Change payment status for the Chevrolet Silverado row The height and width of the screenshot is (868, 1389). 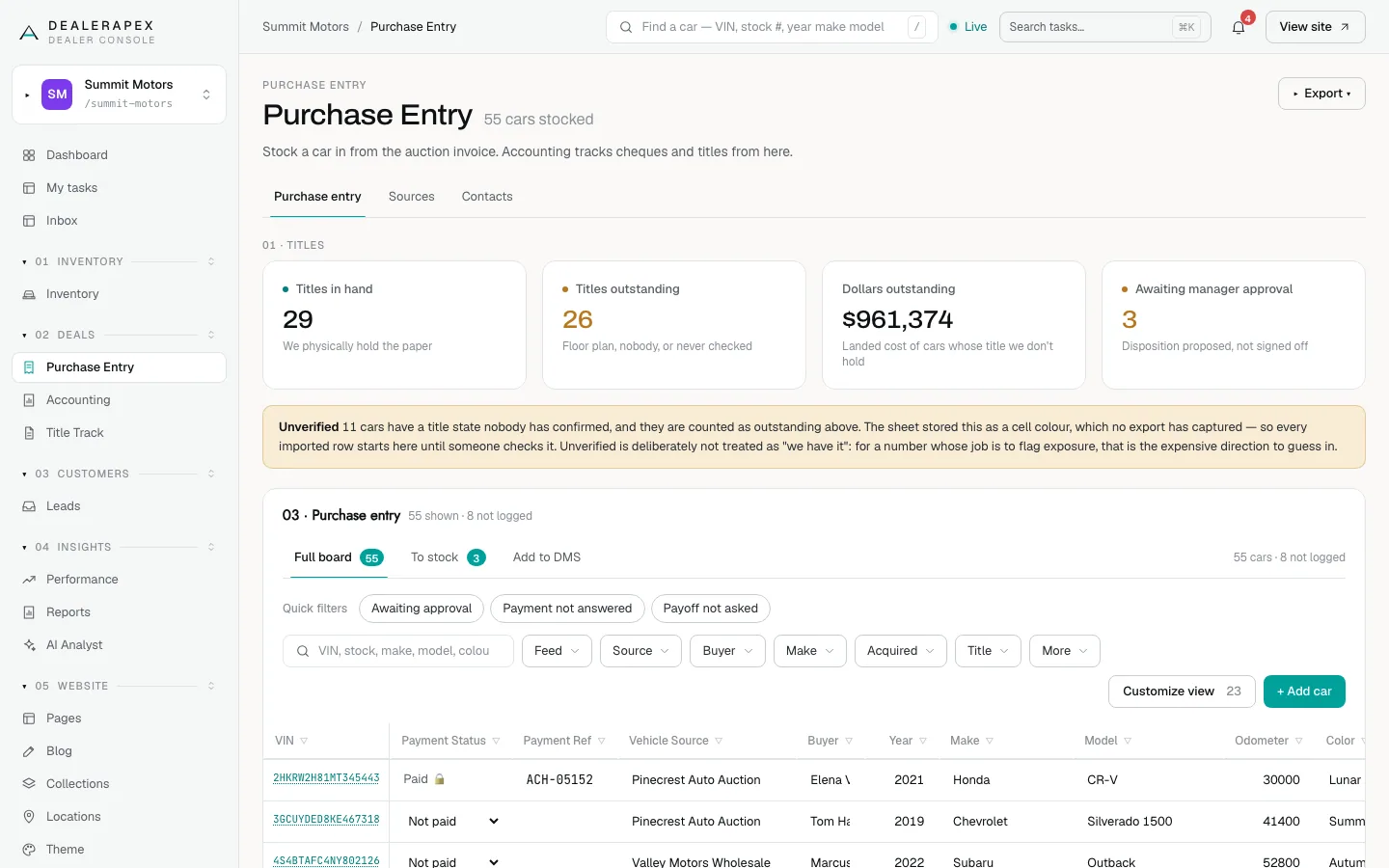point(452,822)
